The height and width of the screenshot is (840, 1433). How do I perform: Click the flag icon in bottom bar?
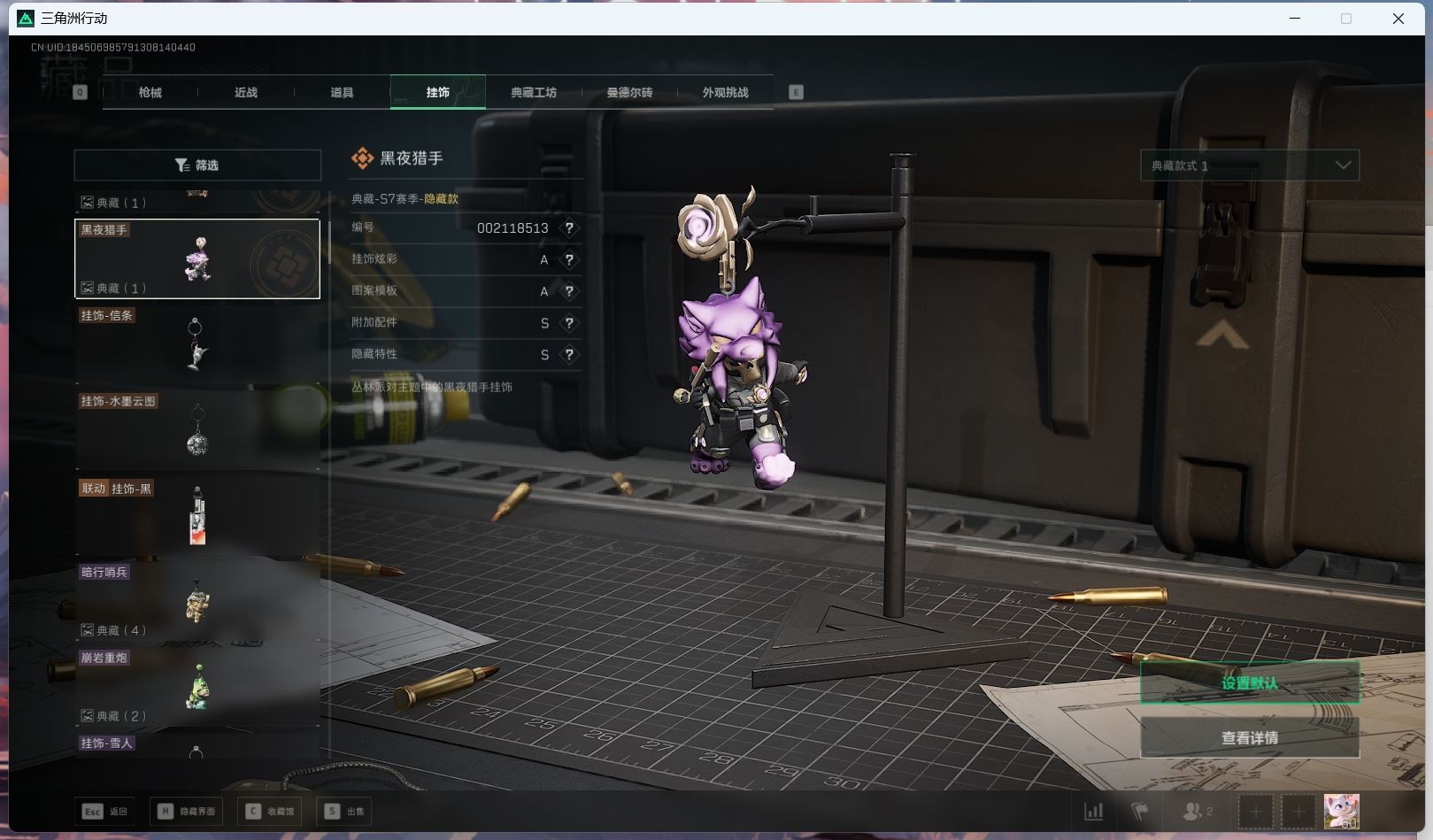(1139, 811)
